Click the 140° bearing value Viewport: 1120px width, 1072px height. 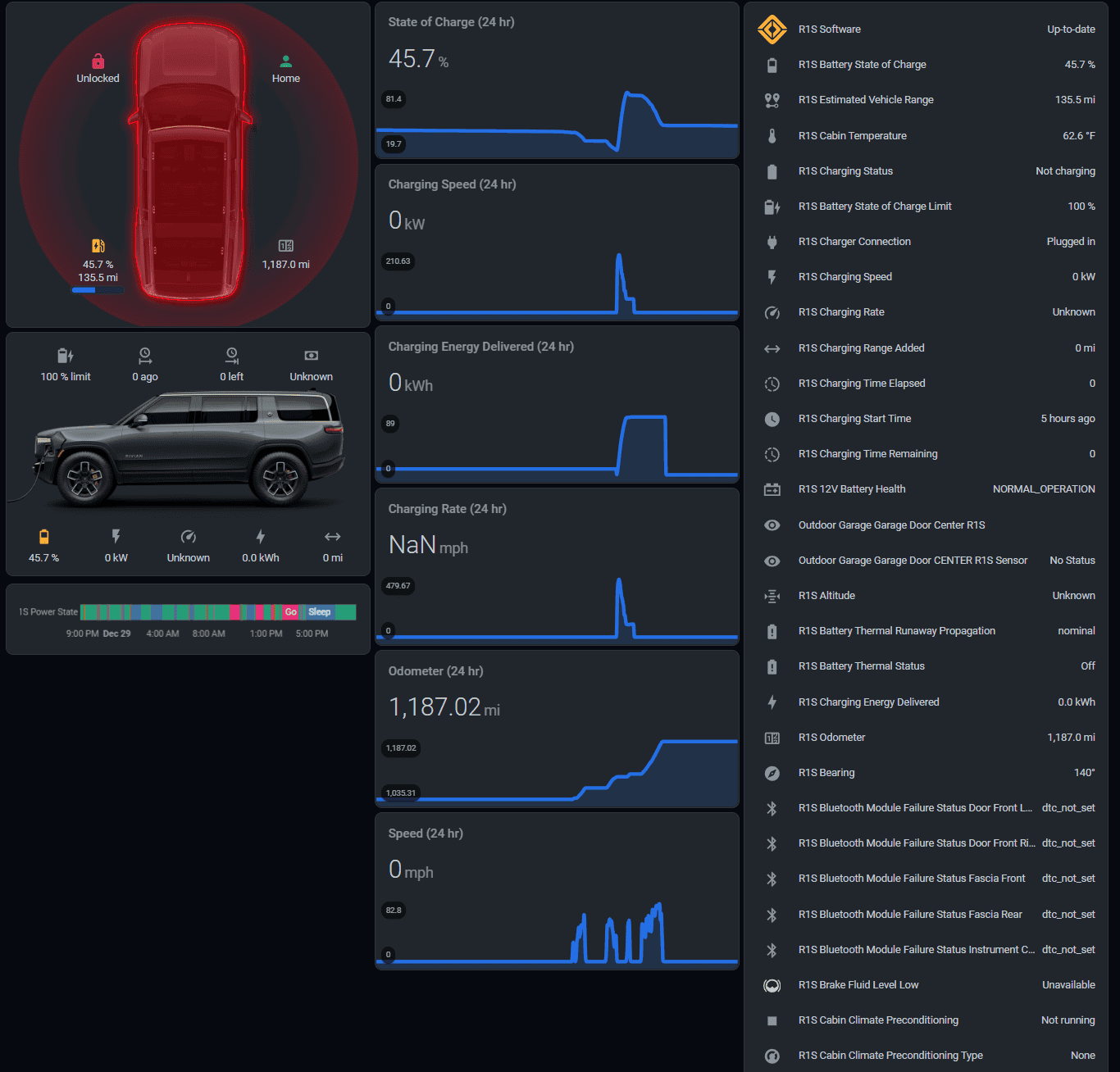tap(1085, 773)
